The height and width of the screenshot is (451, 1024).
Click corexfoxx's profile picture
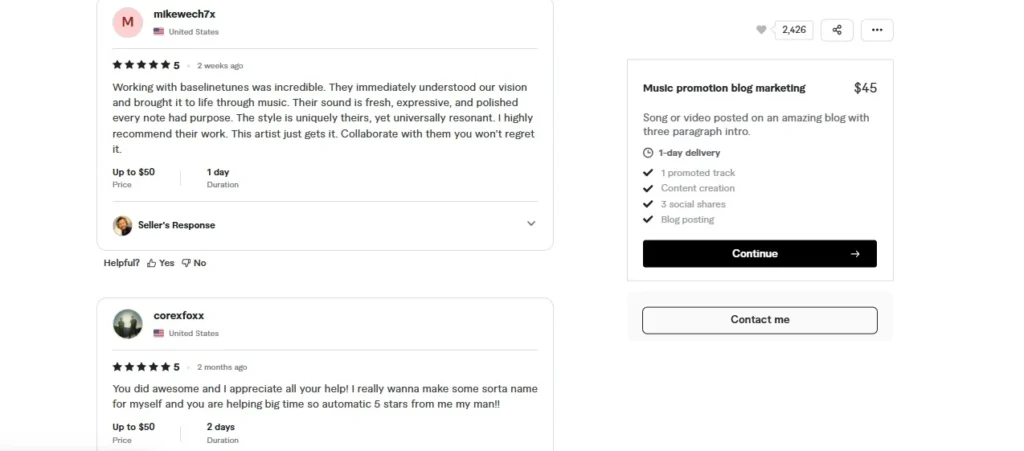128,323
